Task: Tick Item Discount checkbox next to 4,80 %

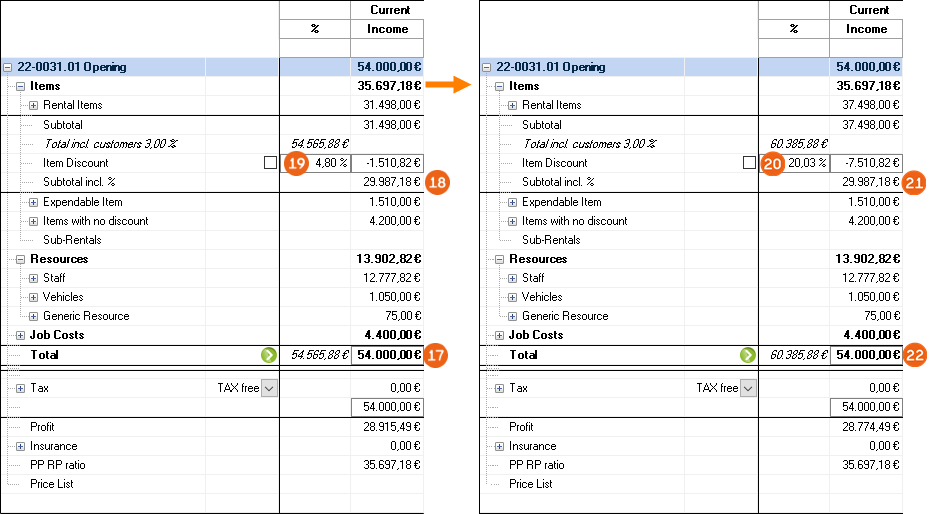Action: point(270,163)
